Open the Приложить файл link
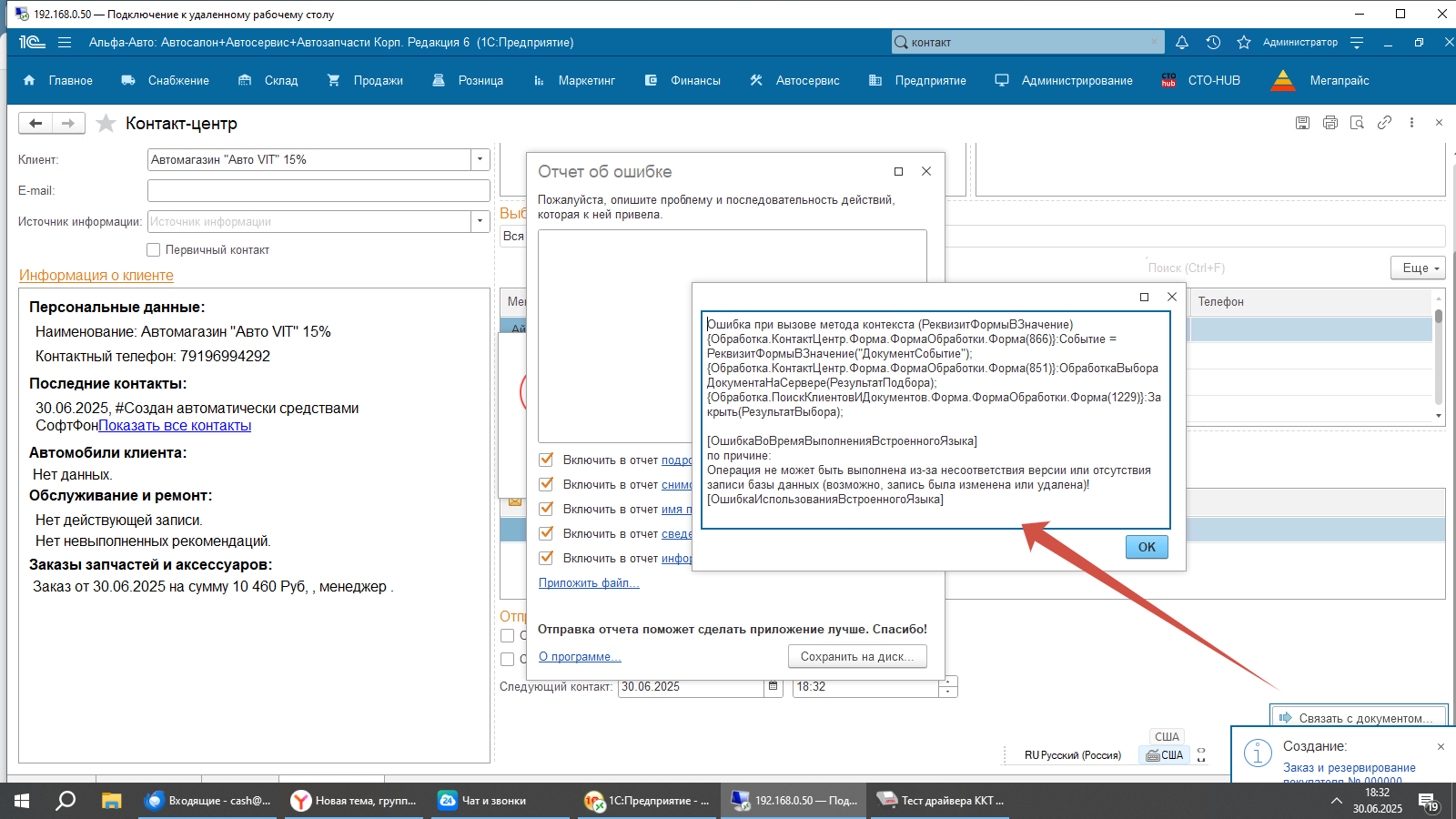This screenshot has height=819, width=1456. point(589,582)
